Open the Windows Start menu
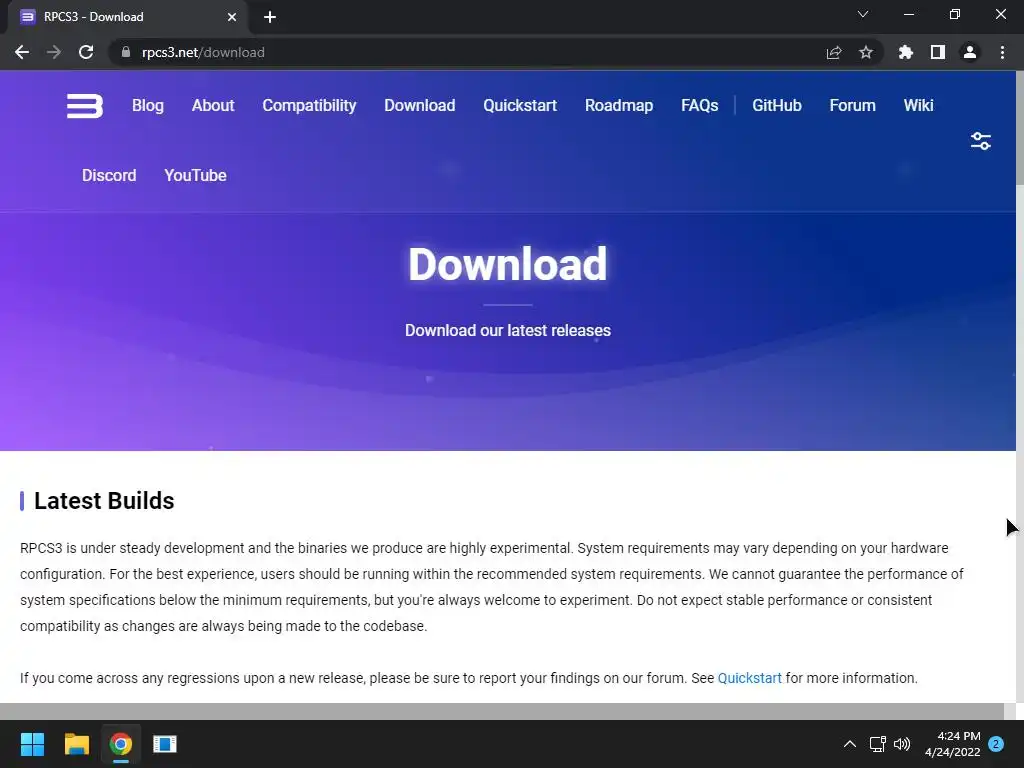Screen dimensions: 1024x768 tap(32, 744)
